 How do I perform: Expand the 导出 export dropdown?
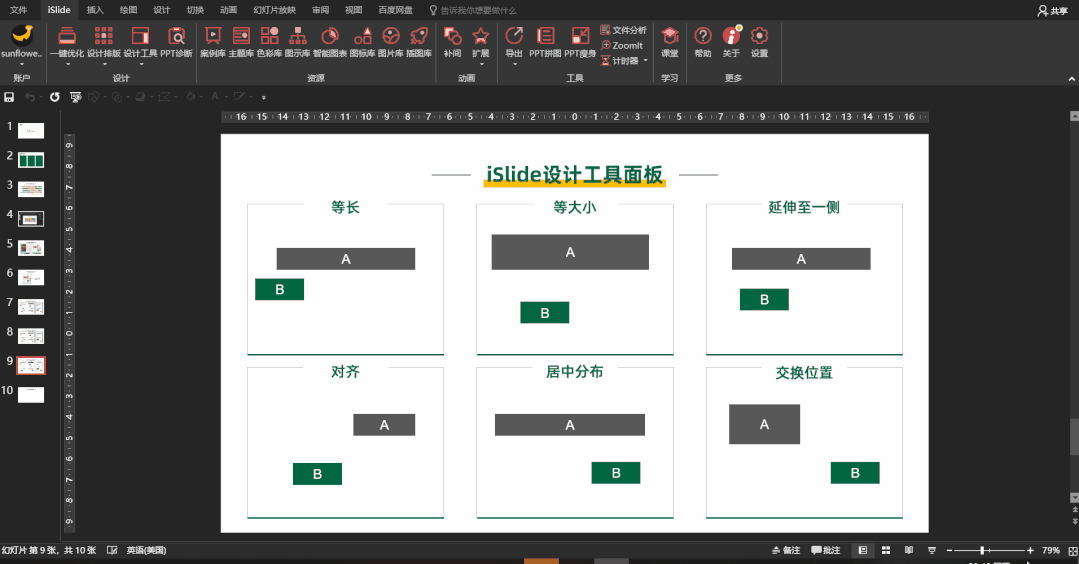[x=514, y=64]
